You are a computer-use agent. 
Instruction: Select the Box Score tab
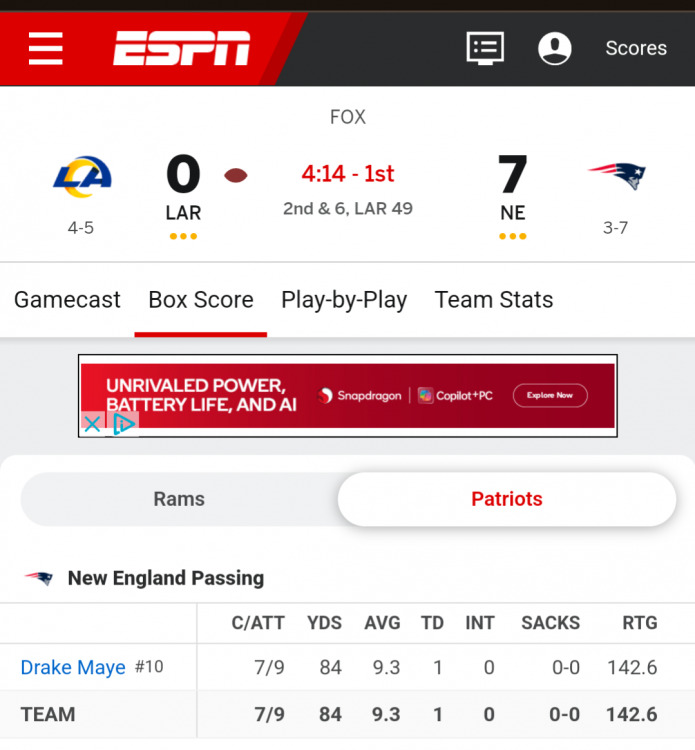(x=201, y=300)
